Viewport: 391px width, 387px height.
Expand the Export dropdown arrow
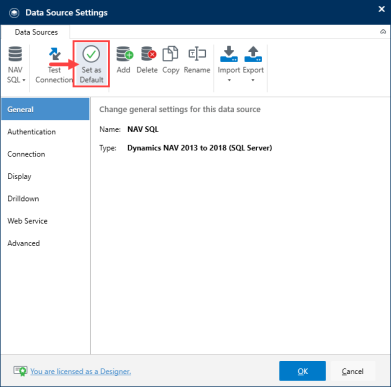click(253, 80)
